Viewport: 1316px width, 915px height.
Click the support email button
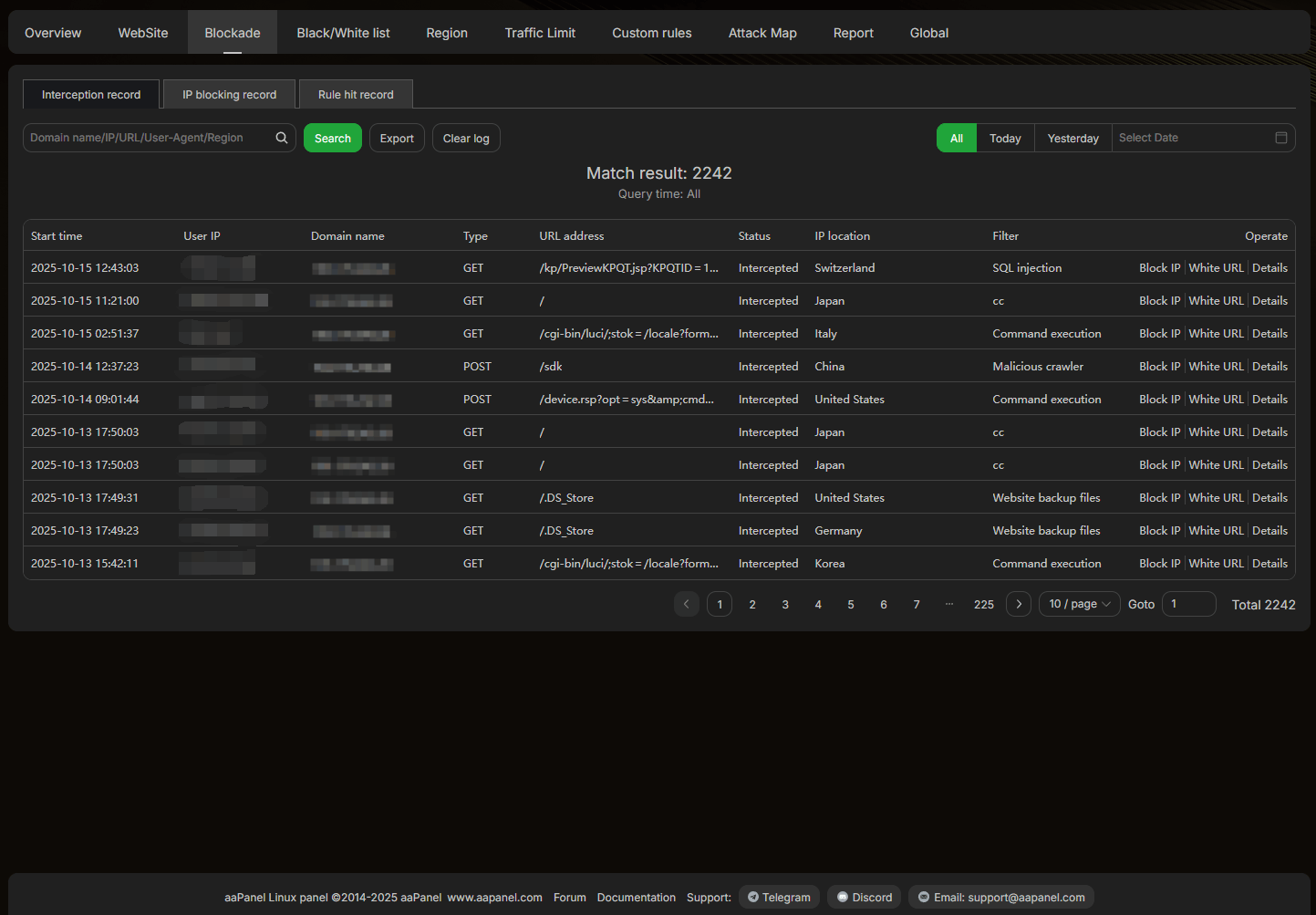pos(1000,898)
